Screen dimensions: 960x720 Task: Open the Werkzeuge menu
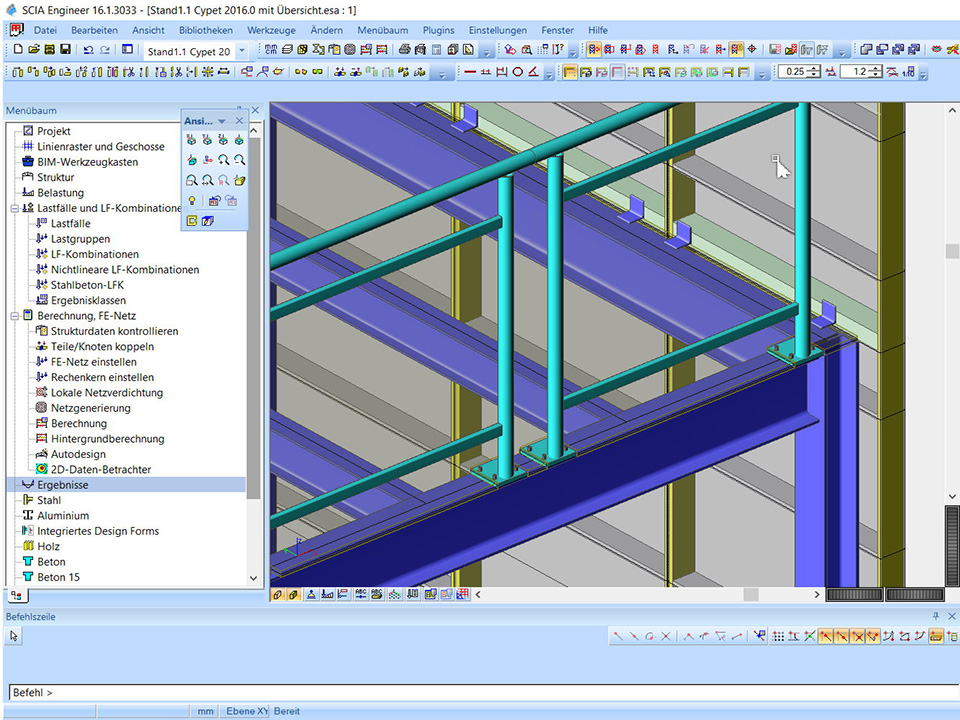(271, 30)
